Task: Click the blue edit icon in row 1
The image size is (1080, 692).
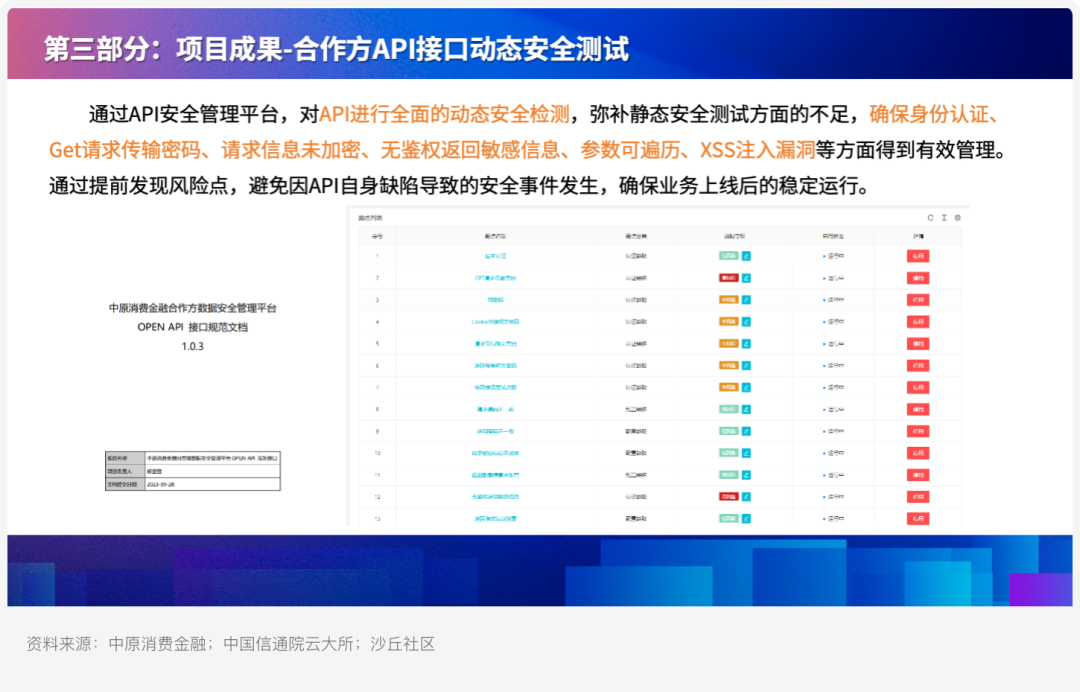Action: (x=746, y=256)
